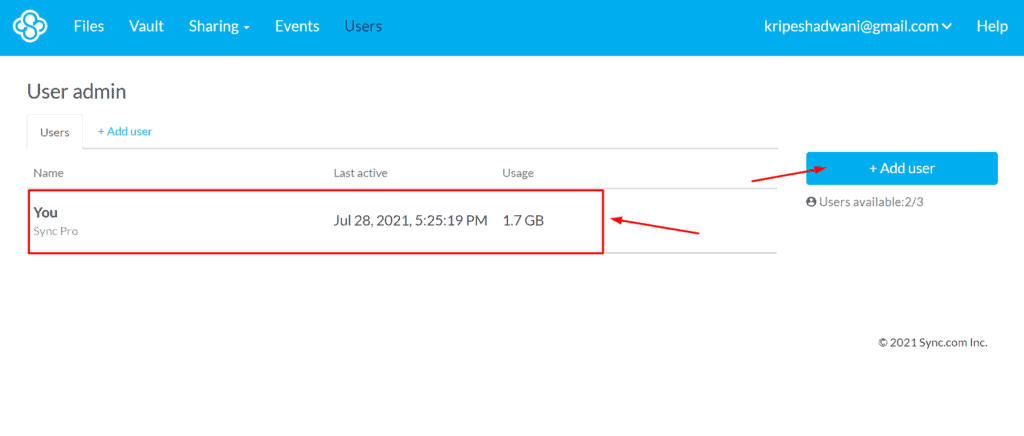
Task: Click the Sync logo icon
Action: [31, 27]
